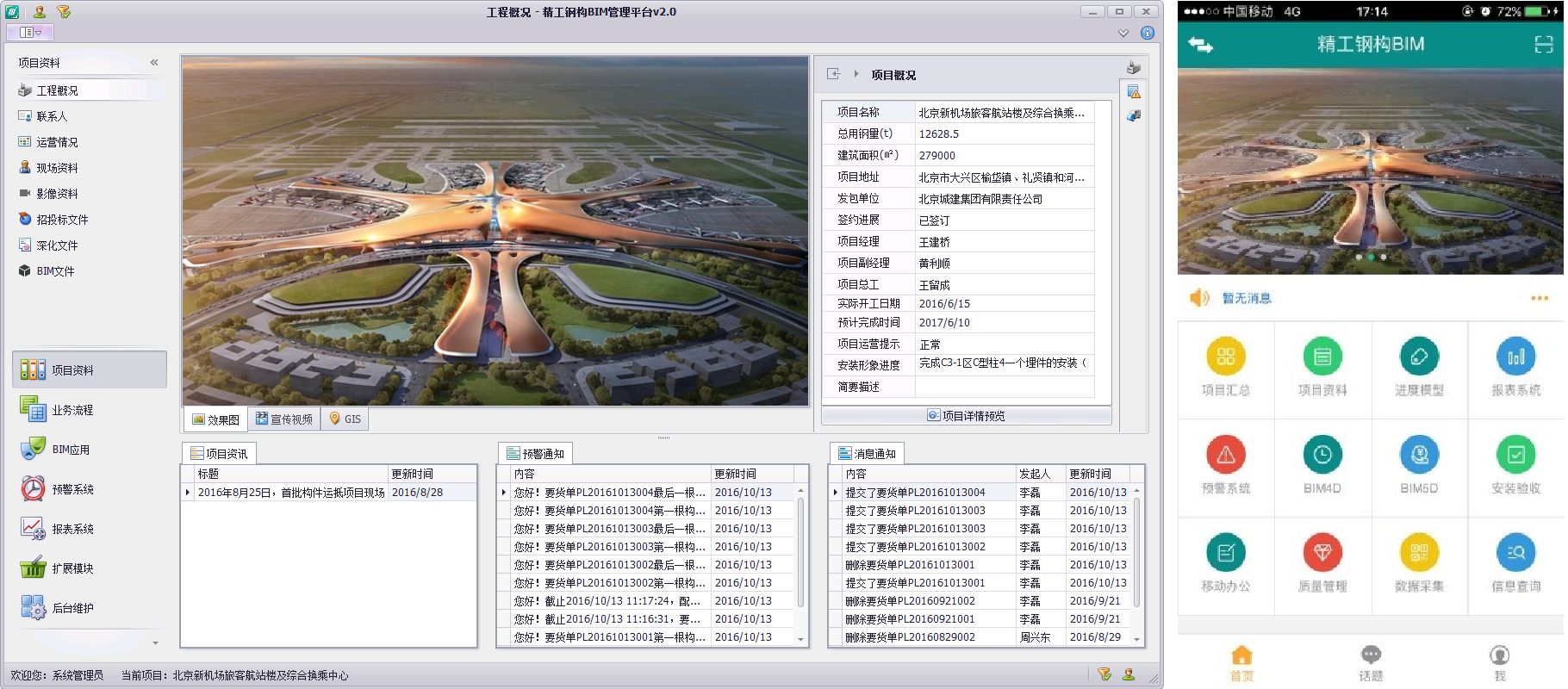1568x689 pixels.
Task: Click the warning document icon on right strip
Action: (x=1134, y=91)
